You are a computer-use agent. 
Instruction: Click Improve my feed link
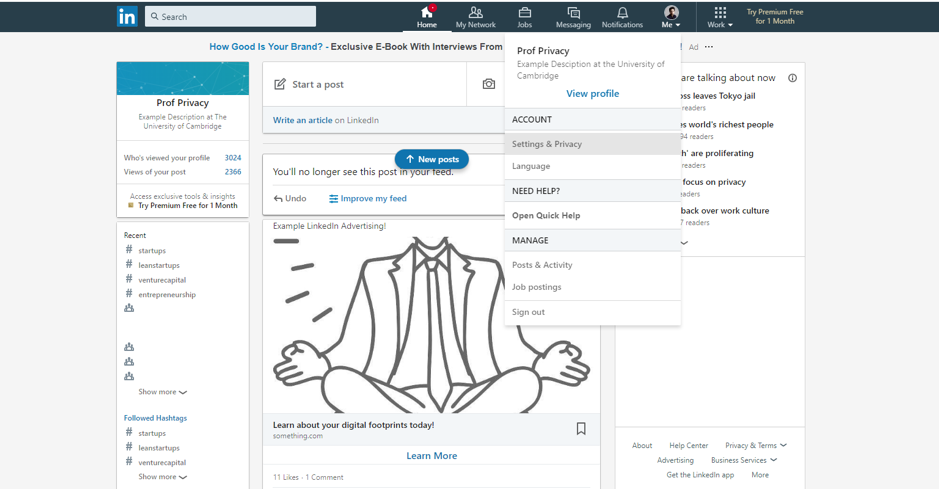tap(368, 199)
